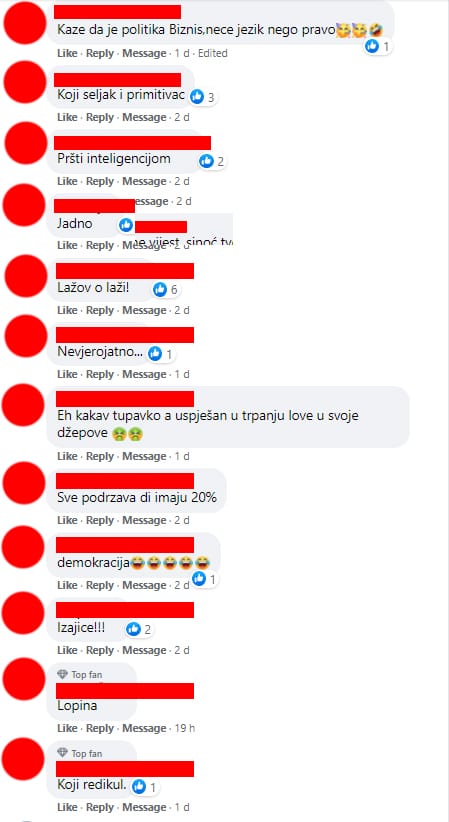Image resolution: width=449 pixels, height=822 pixels.
Task: Click like reaction icon on "demokracija" comment
Action: click(199, 579)
